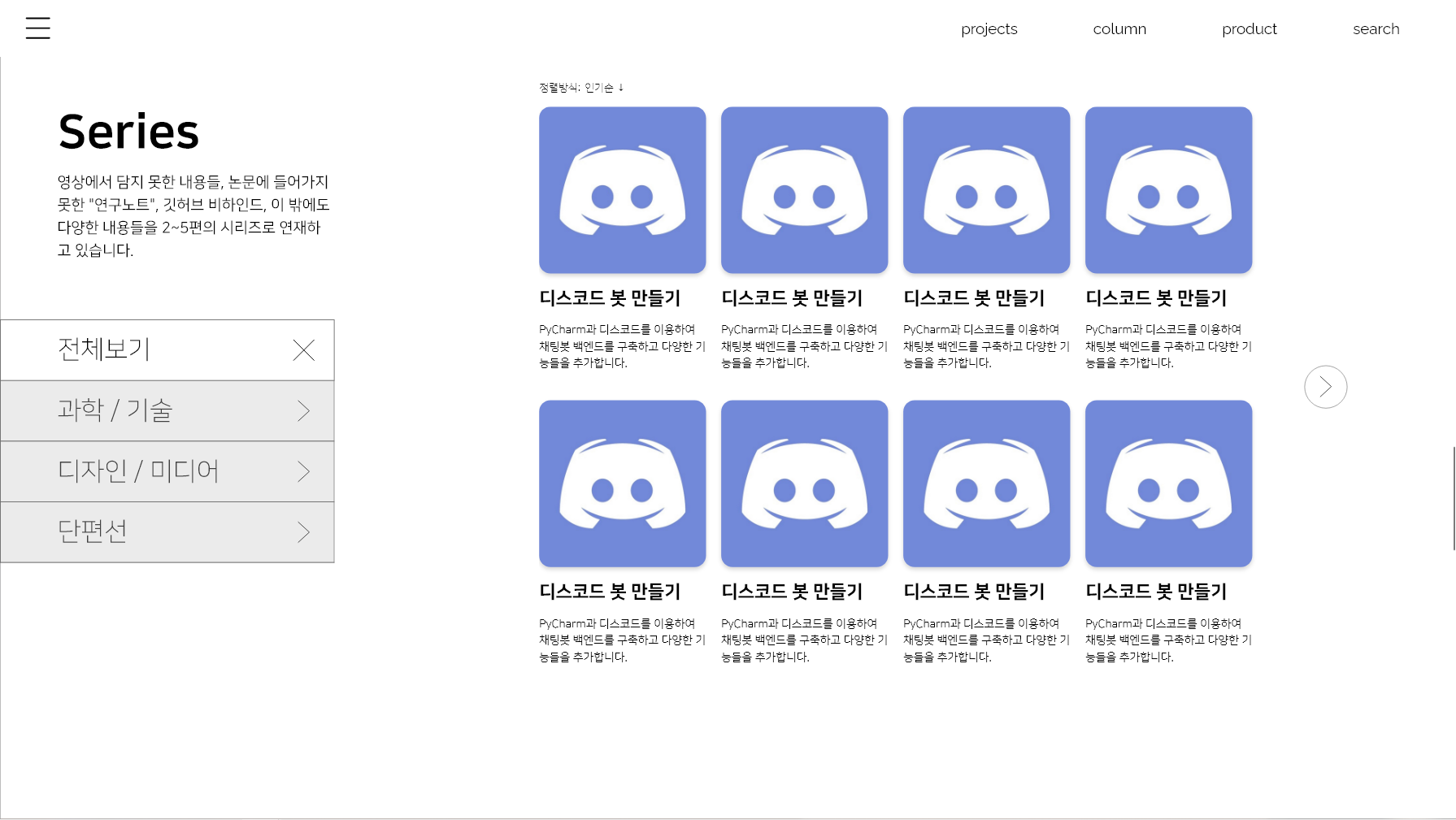Expand the 단편선 category chevron
The width and height of the screenshot is (1456, 820).
click(x=304, y=532)
